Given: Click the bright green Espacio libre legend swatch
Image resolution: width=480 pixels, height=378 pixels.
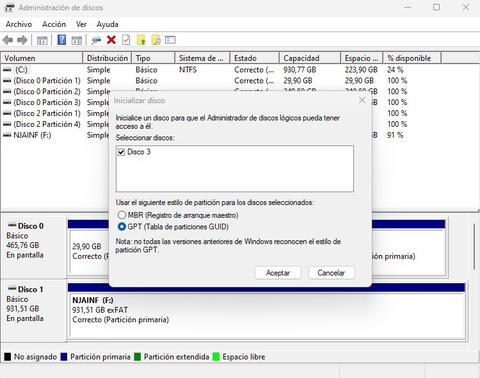Looking at the screenshot, I should [x=216, y=357].
